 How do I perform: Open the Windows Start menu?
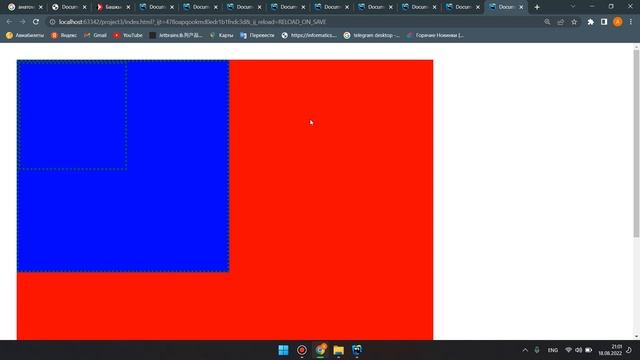click(x=283, y=350)
